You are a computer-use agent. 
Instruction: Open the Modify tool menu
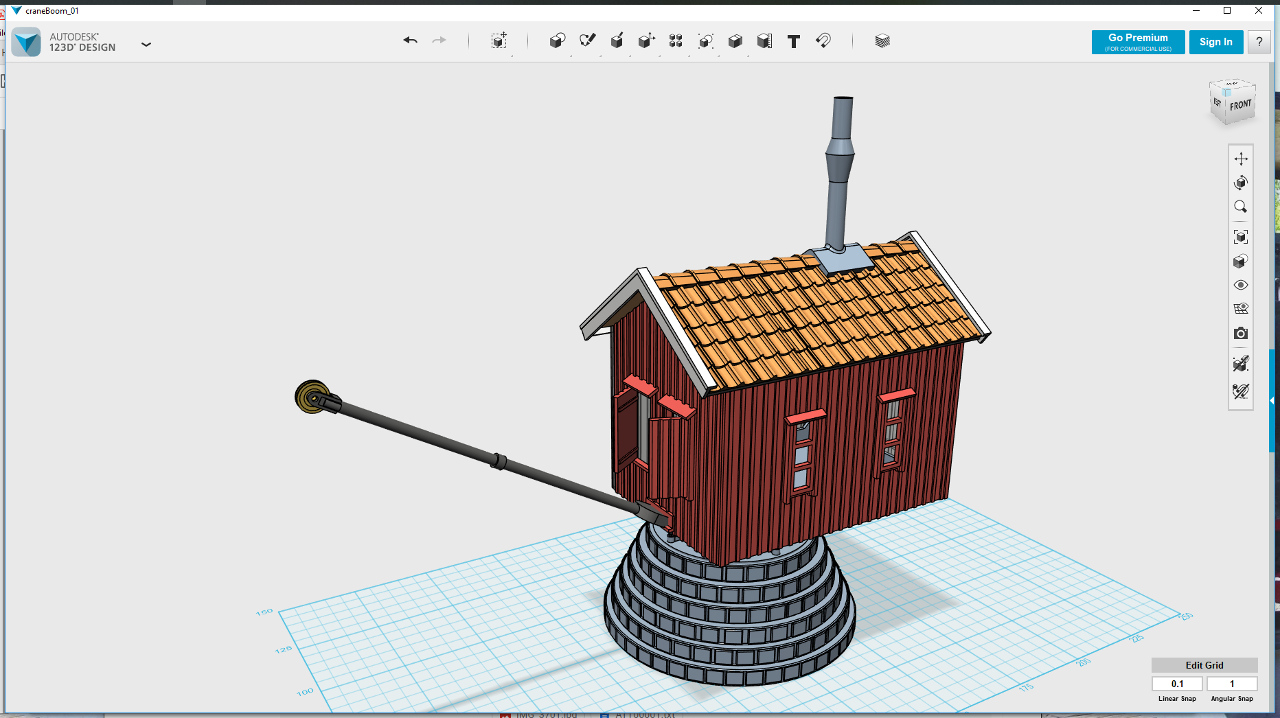[647, 41]
